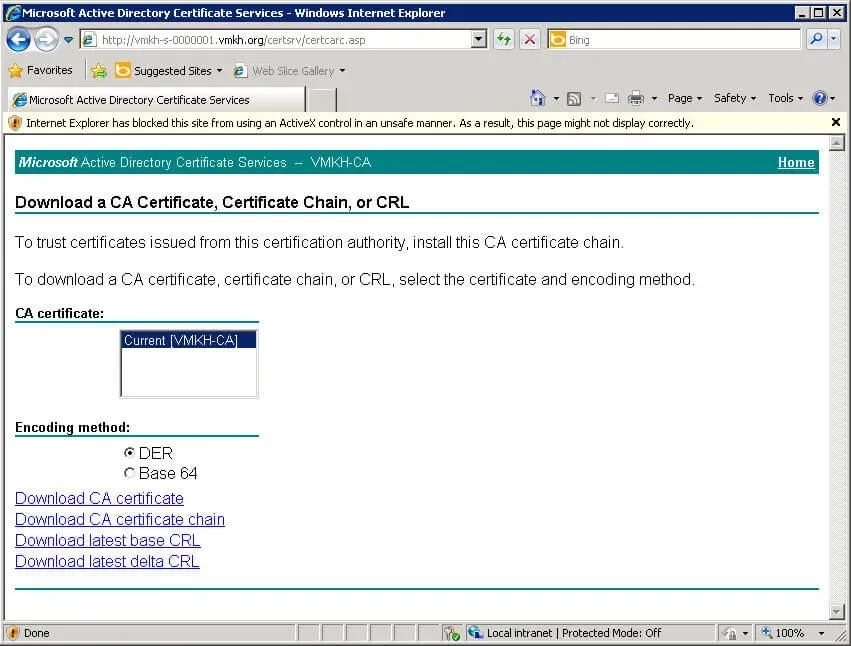Expand the address bar history dropdown
The height and width of the screenshot is (646, 851).
click(x=479, y=40)
